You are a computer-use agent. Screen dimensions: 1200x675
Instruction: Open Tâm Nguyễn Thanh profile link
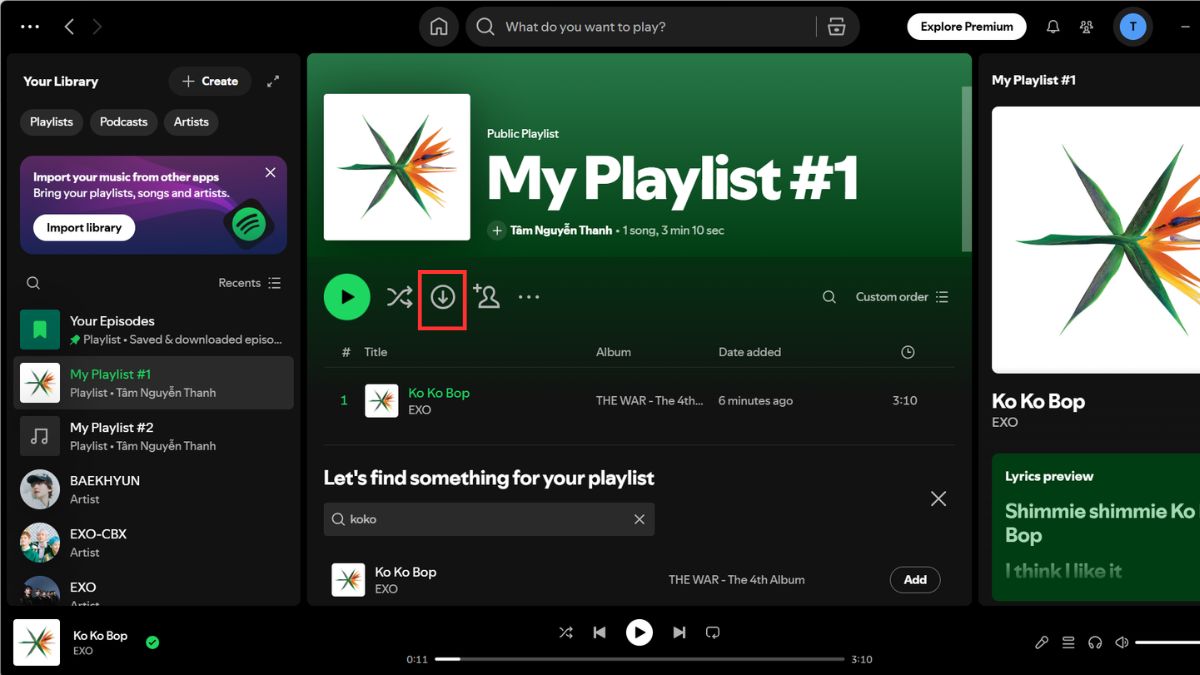point(561,230)
